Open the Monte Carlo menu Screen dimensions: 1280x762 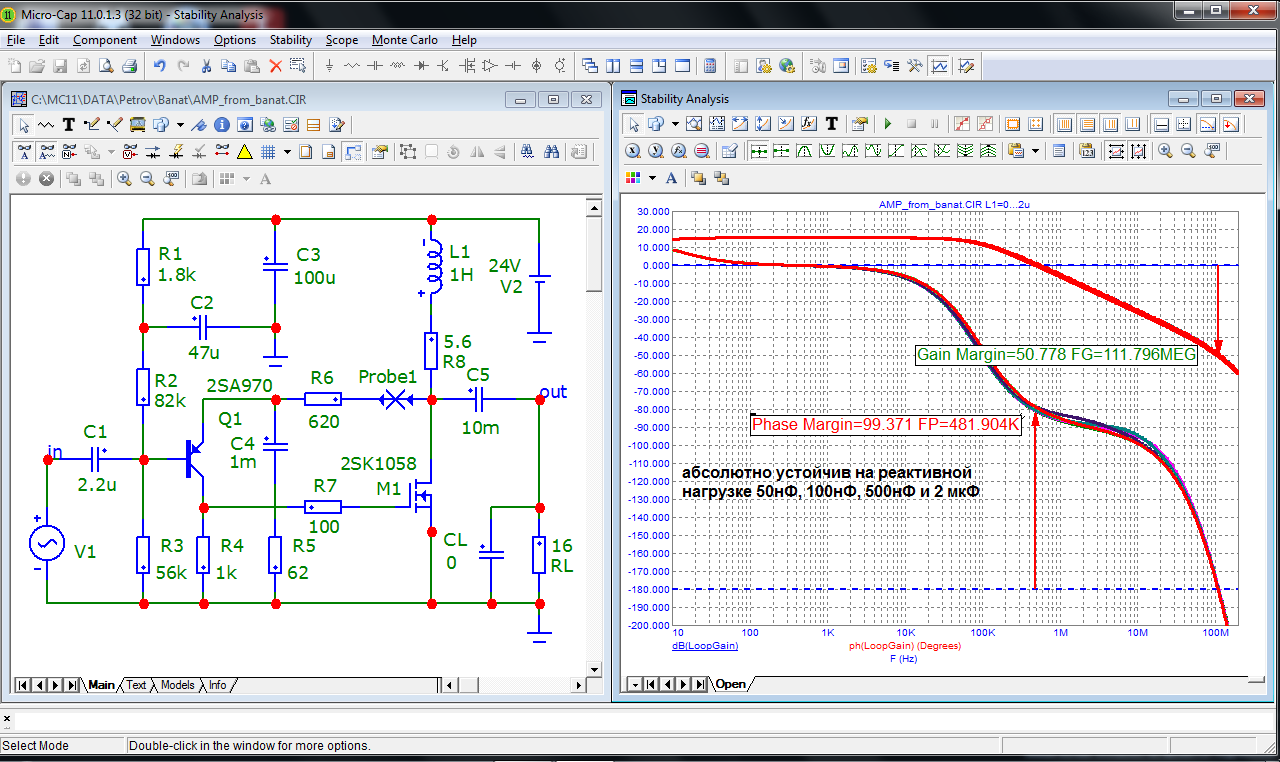pos(404,40)
